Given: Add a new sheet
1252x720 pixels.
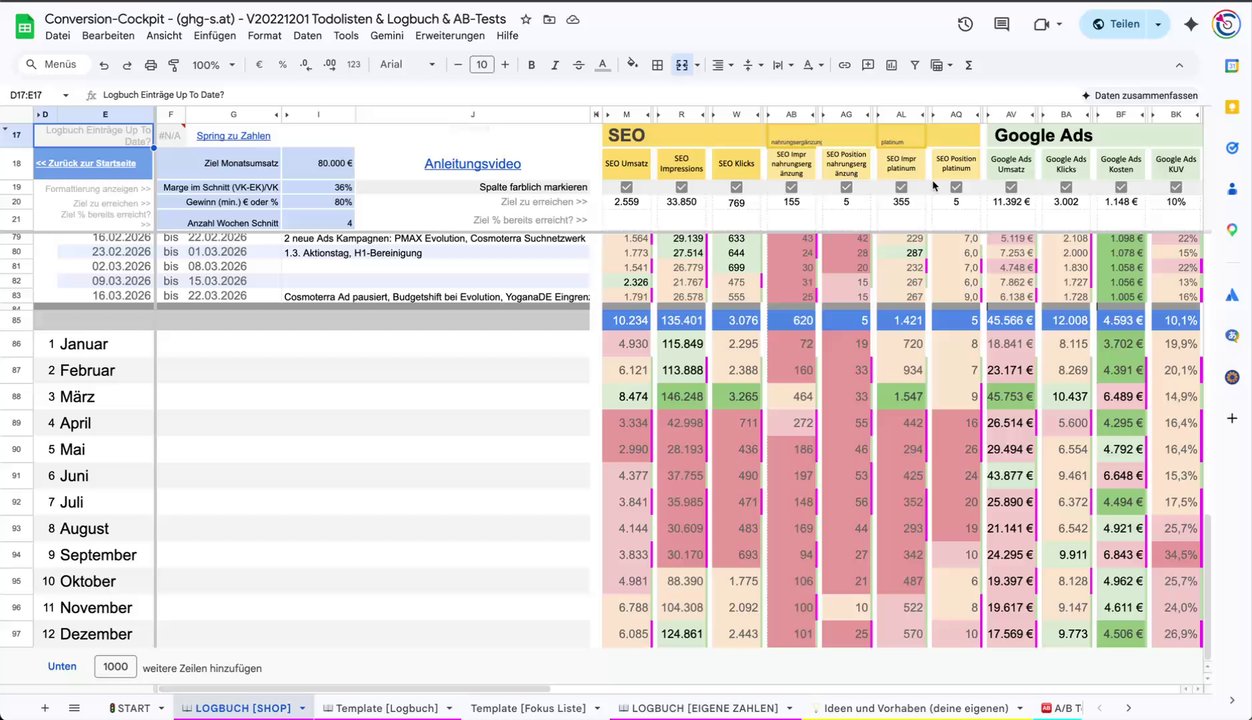Looking at the screenshot, I should pos(44,708).
